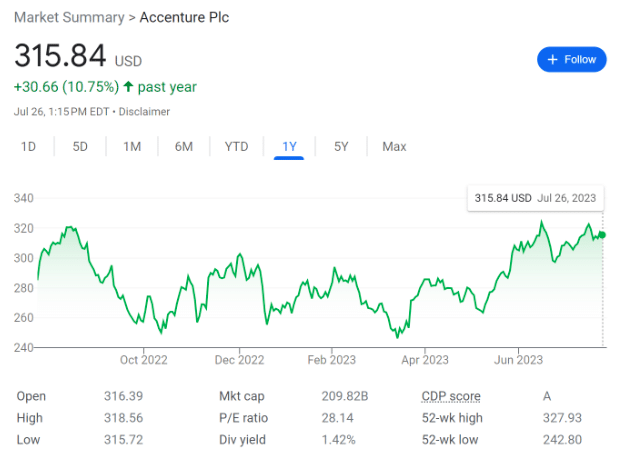Click the +30.66 (10.75%) change text
The image size is (639, 467).
[x=66, y=87]
